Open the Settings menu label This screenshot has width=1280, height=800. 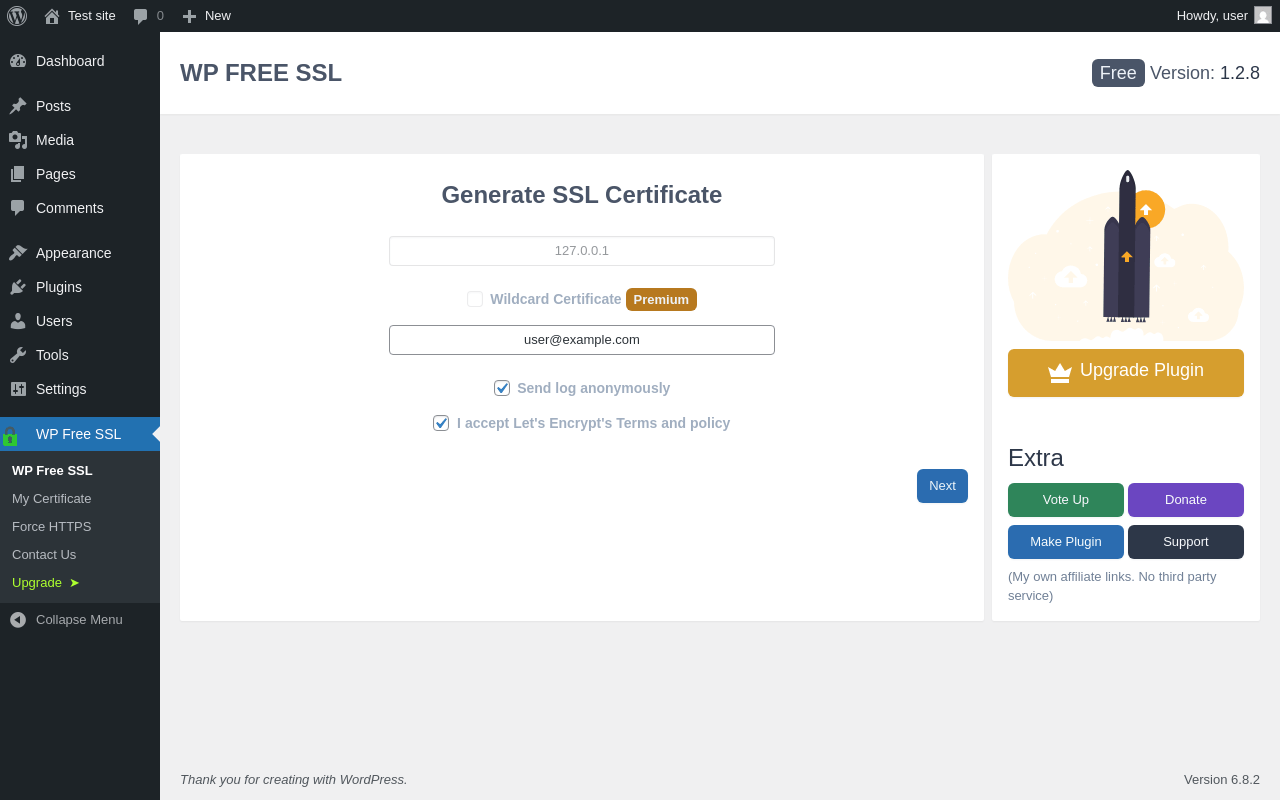[x=61, y=389]
